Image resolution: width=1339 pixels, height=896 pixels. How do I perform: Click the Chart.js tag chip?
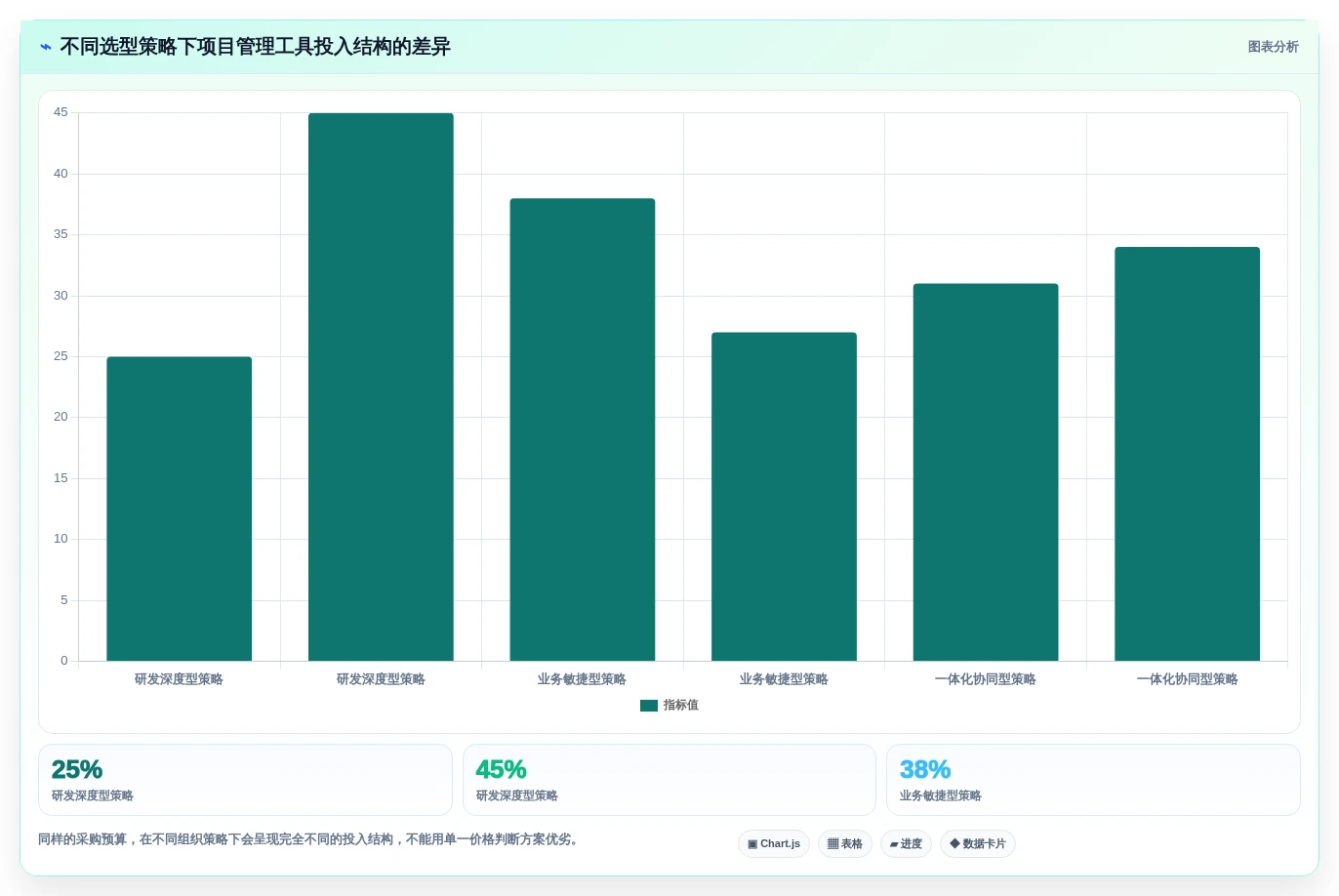774,843
